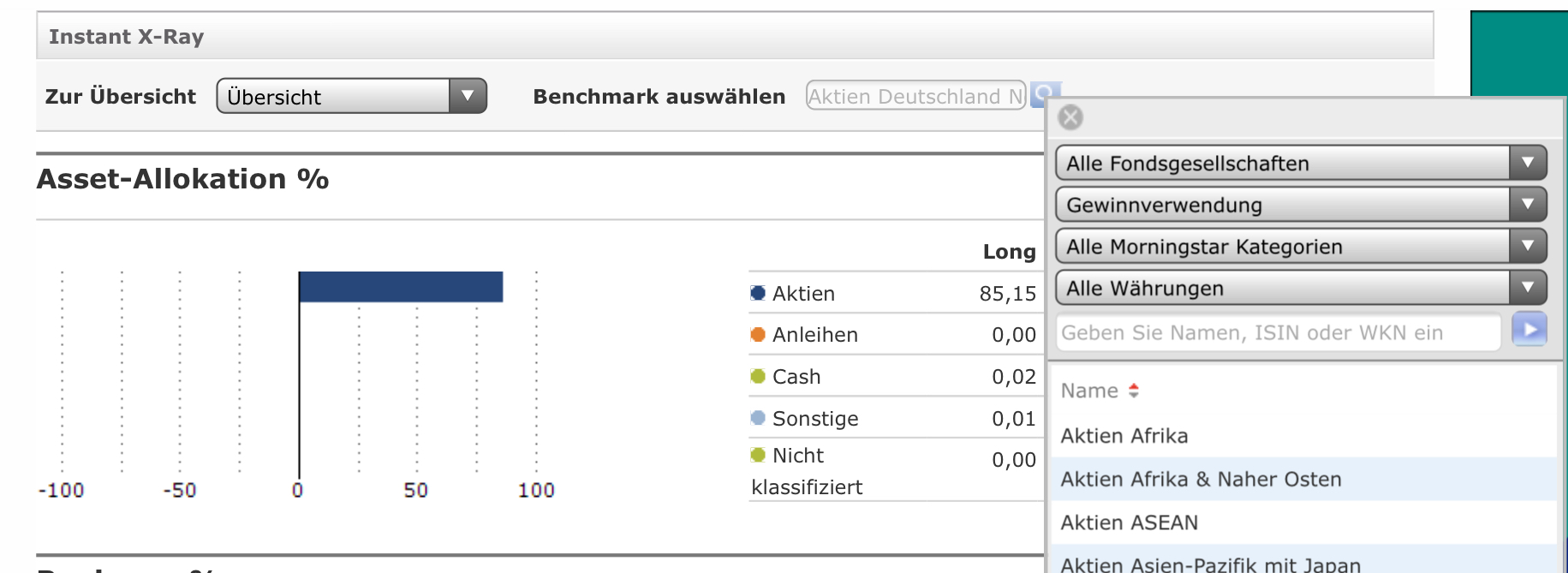
Task: Click the Name, ISIN oder WKN field
Action: pos(1278,332)
